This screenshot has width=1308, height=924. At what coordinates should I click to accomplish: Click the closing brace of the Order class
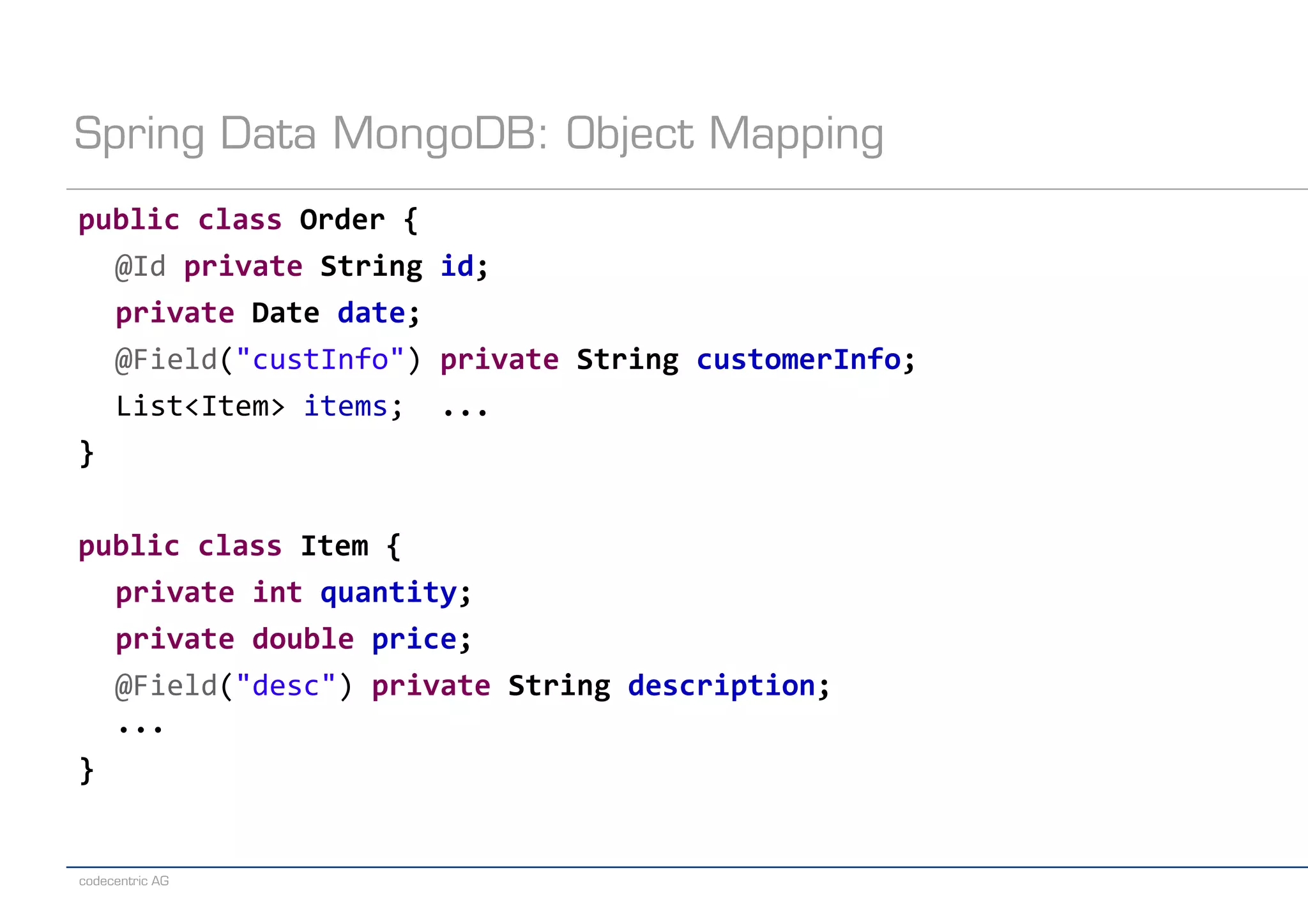(x=87, y=453)
